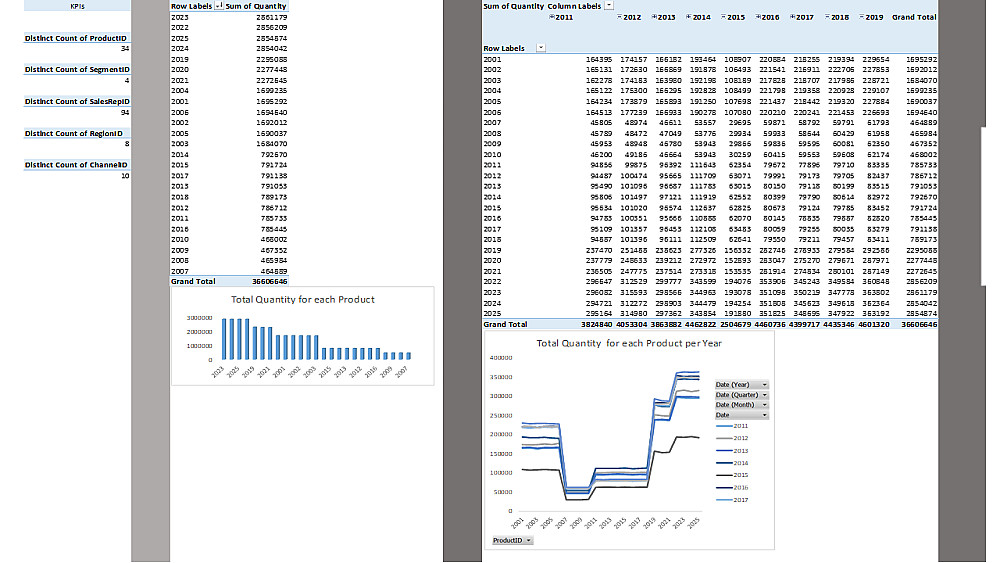
Task: Expand the 2011 column group in right pivot
Action: 552,17
